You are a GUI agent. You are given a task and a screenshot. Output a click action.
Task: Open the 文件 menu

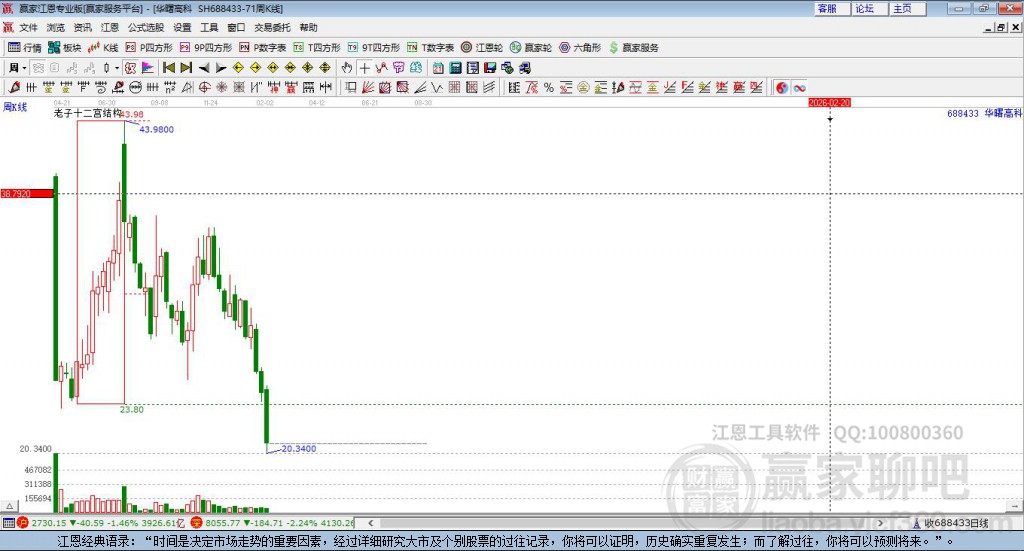point(28,27)
